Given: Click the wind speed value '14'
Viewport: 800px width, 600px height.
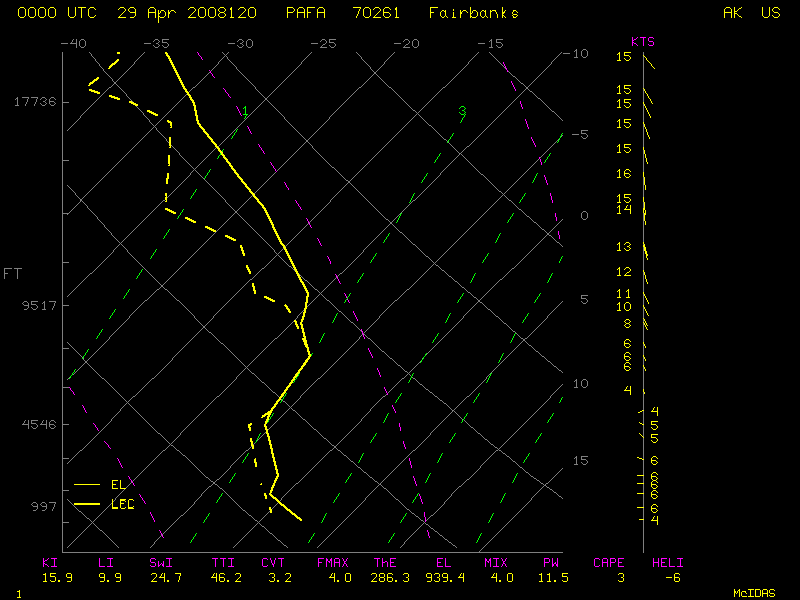Looking at the screenshot, I should [x=623, y=210].
